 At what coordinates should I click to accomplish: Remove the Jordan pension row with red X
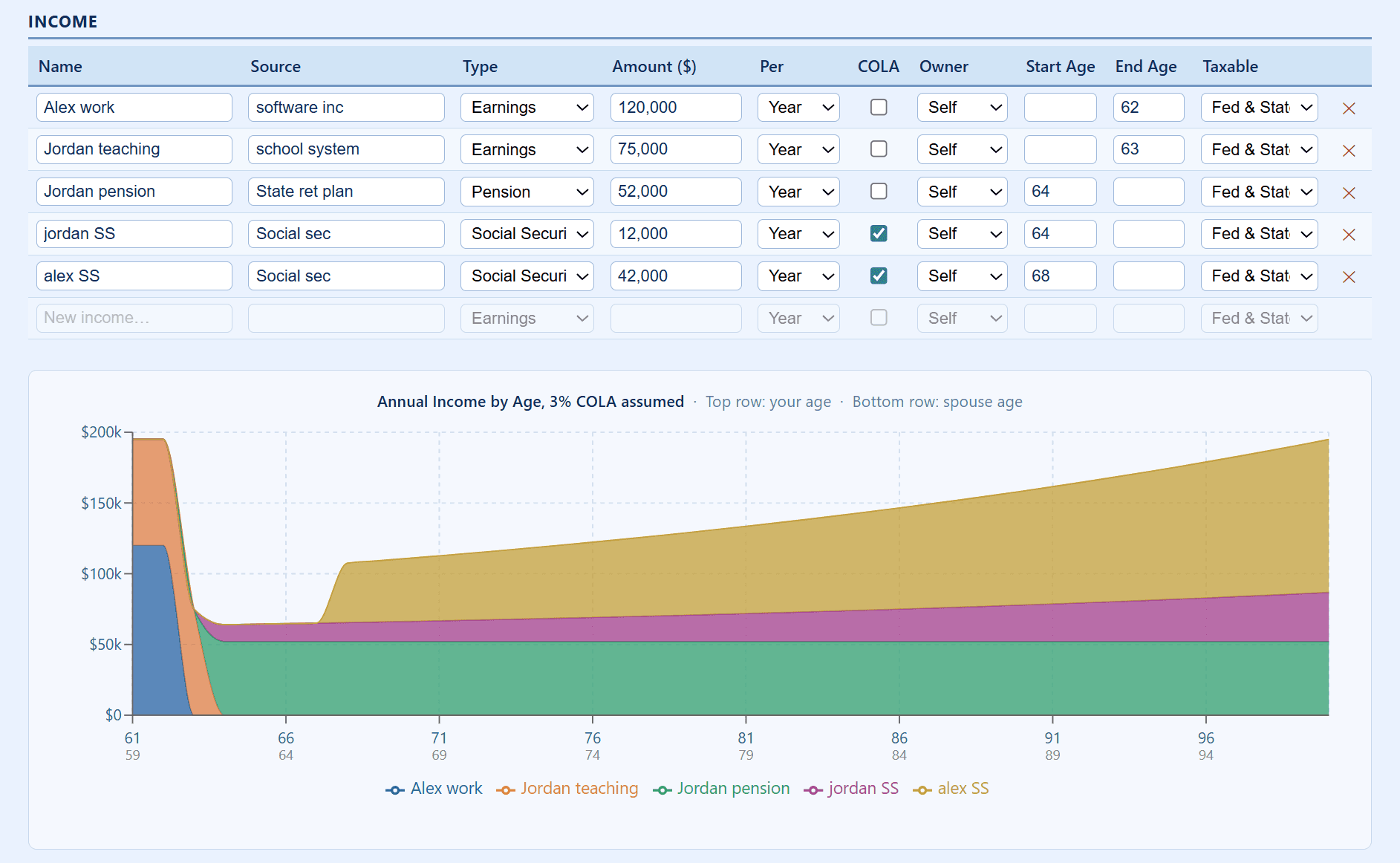[1348, 192]
